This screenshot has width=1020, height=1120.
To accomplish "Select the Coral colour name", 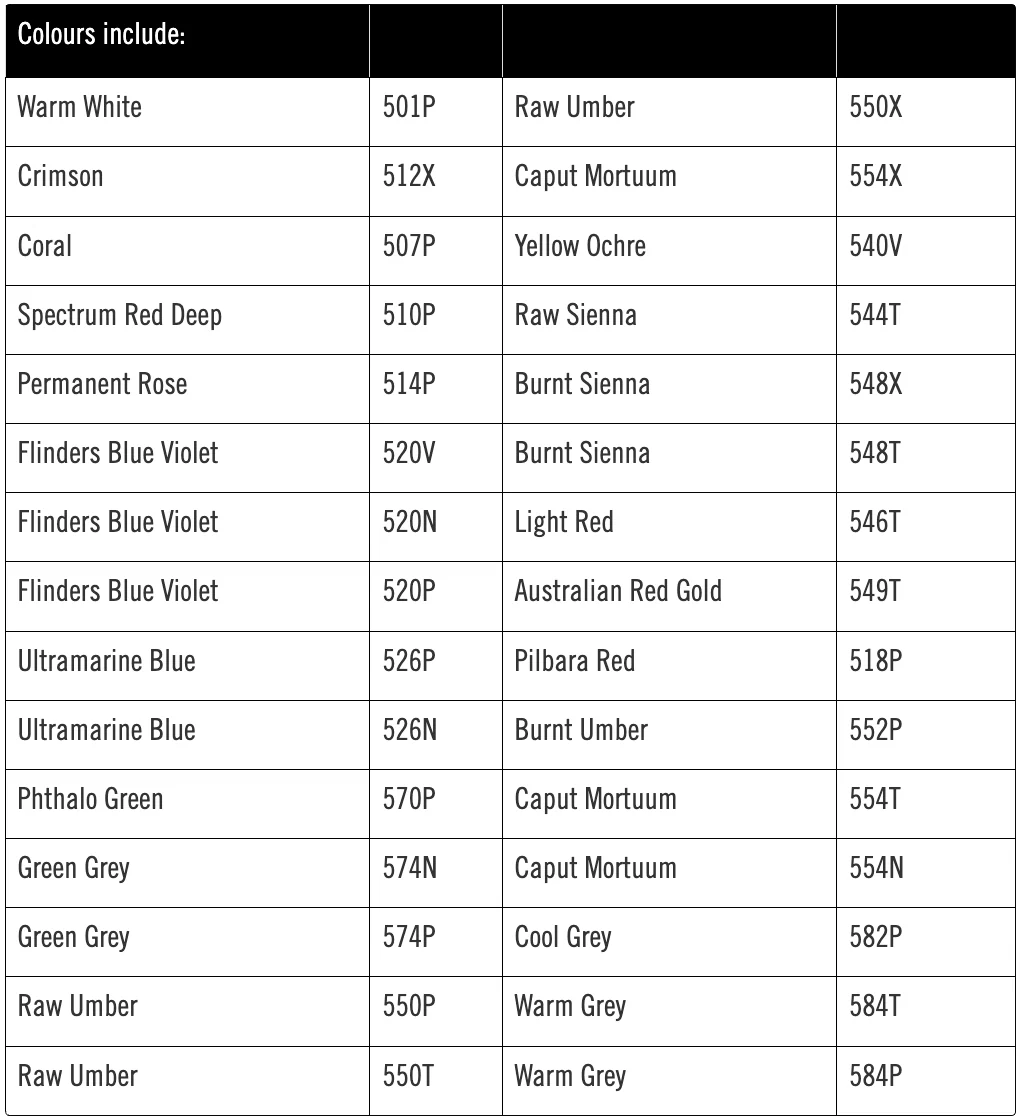I will (45, 246).
